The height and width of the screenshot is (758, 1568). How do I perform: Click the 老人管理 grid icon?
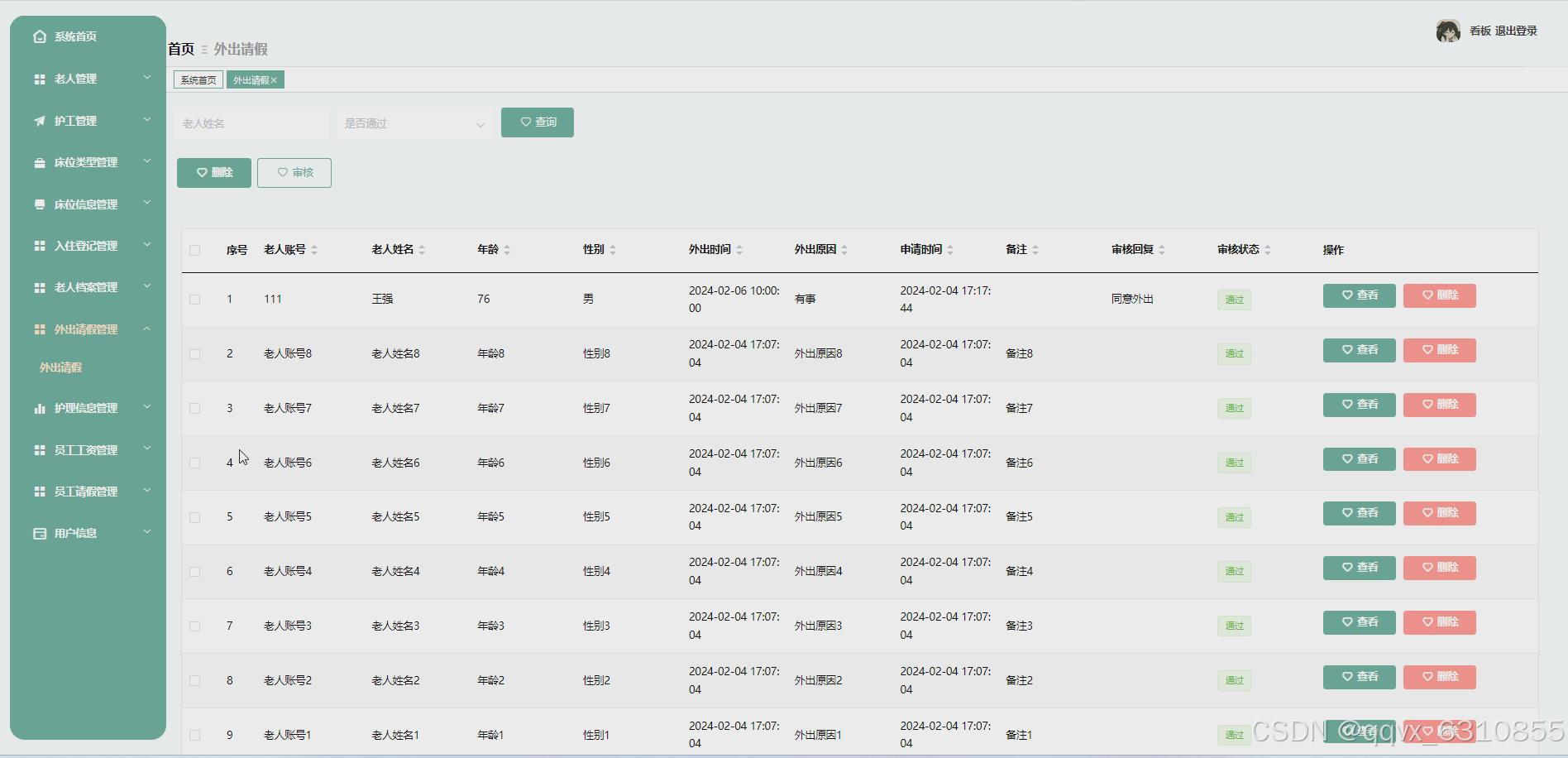[40, 79]
